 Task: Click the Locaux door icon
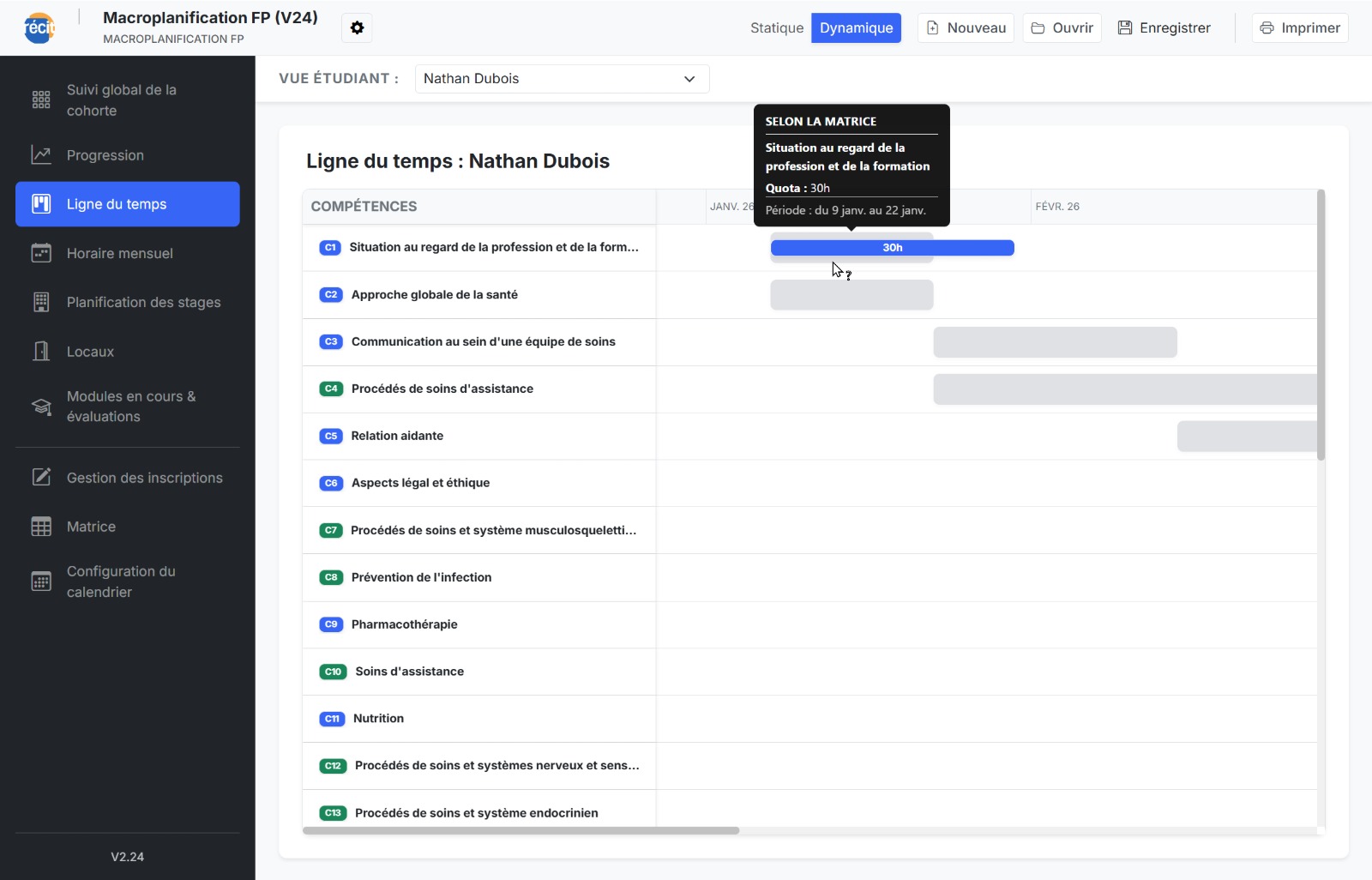41,352
